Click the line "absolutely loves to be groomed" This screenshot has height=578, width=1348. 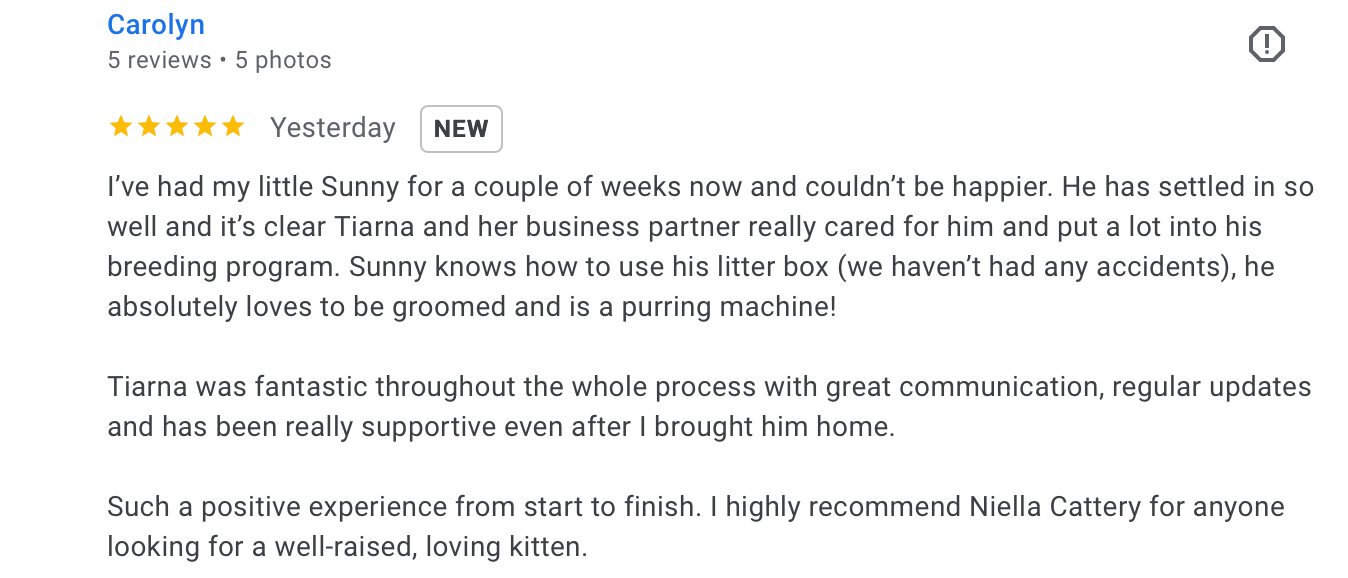[x=471, y=307]
